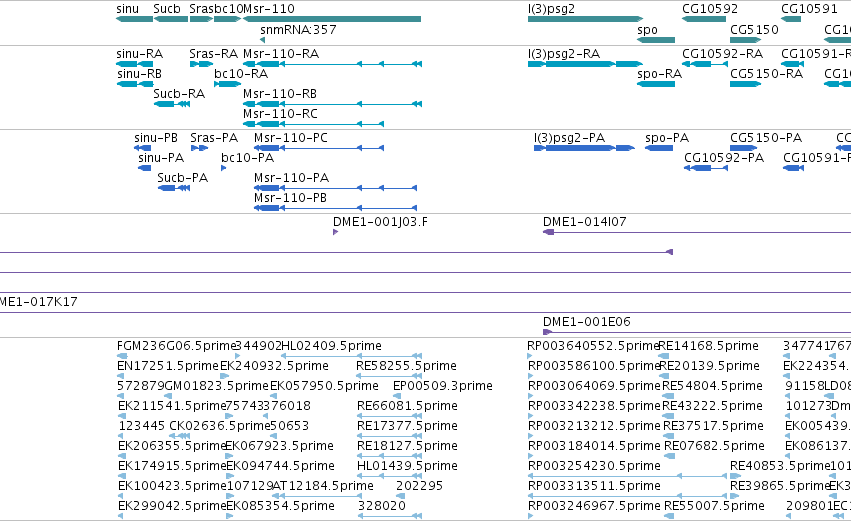Click the RP003640552.5prime EST label
The image size is (851, 521).
593,346
